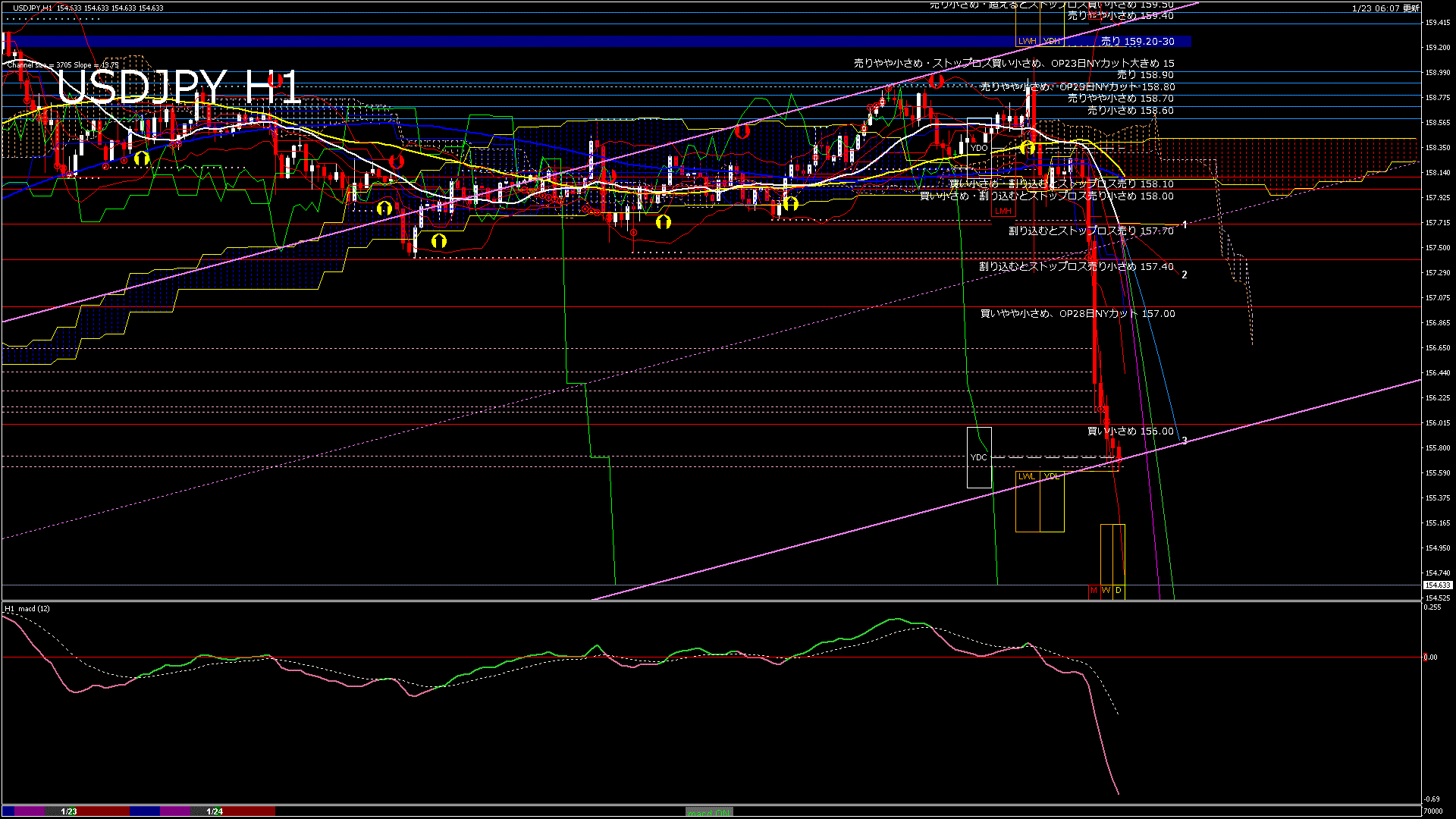This screenshot has width=1456, height=819.
Task: Click the 1/24 date segment
Action: click(215, 811)
